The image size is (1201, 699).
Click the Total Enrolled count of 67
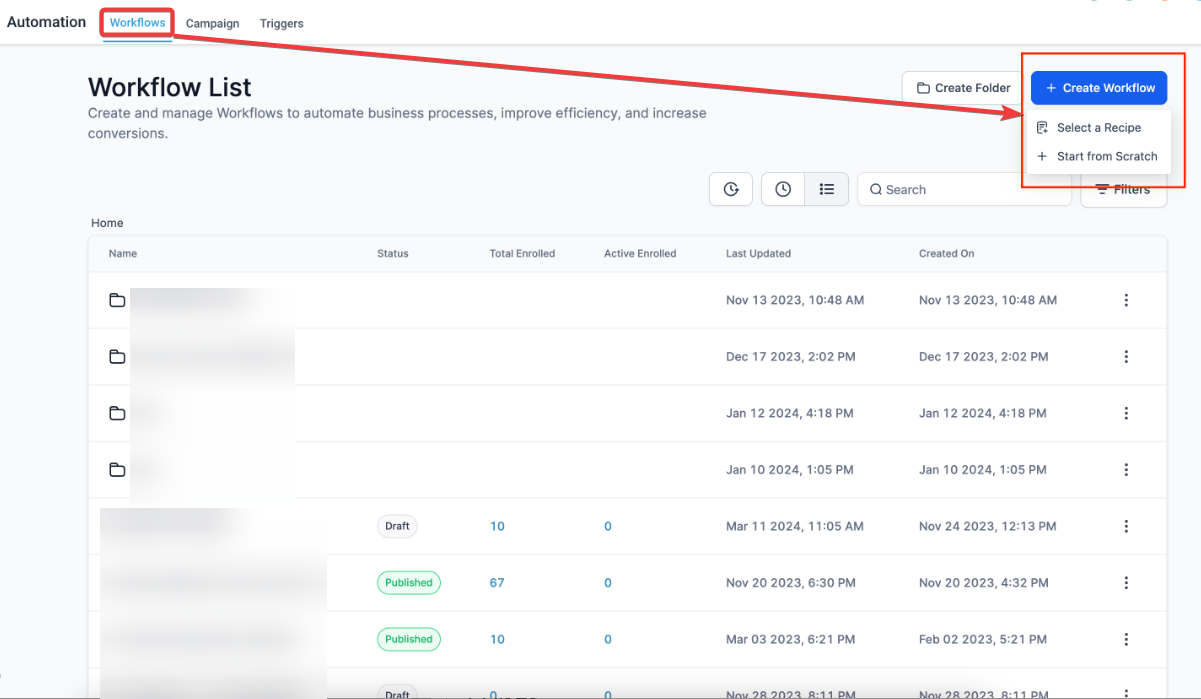click(x=497, y=582)
